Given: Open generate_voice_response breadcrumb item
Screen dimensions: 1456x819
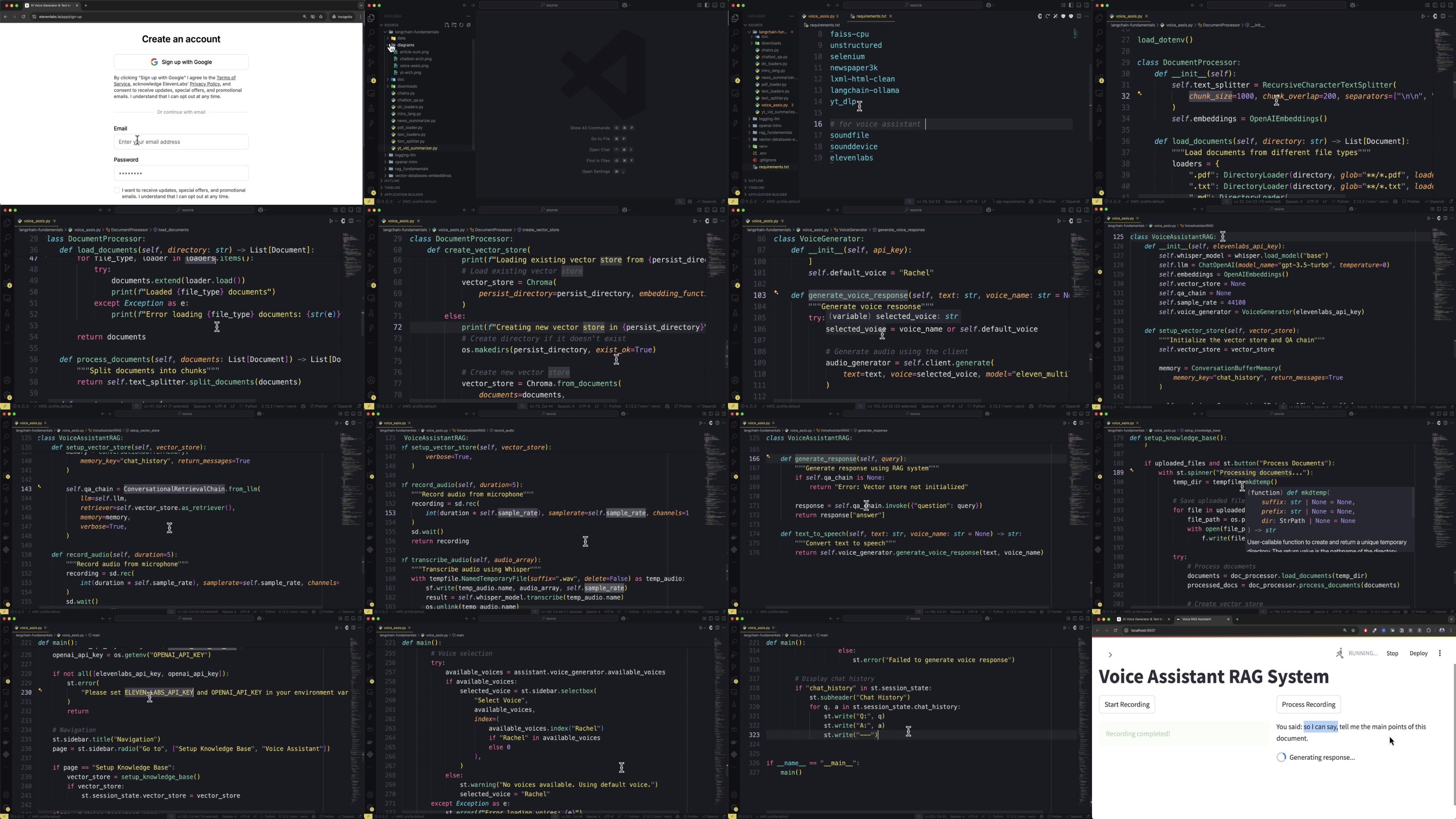Looking at the screenshot, I should pyautogui.click(x=899, y=230).
